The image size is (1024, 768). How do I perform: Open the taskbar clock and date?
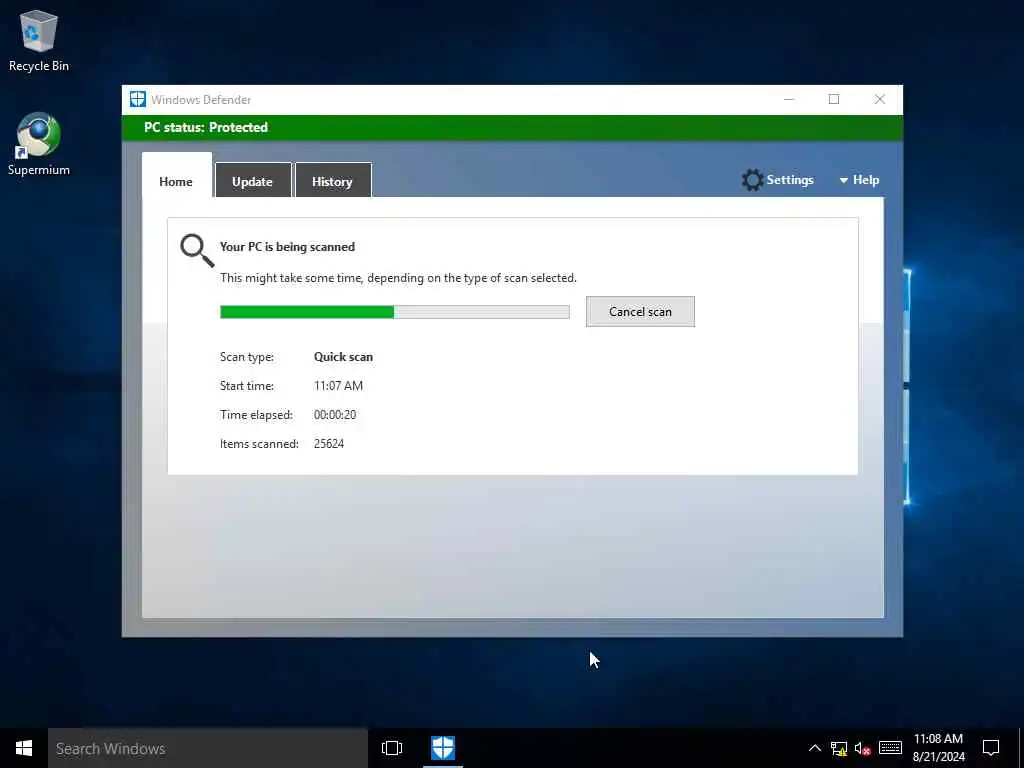pyautogui.click(x=938, y=748)
